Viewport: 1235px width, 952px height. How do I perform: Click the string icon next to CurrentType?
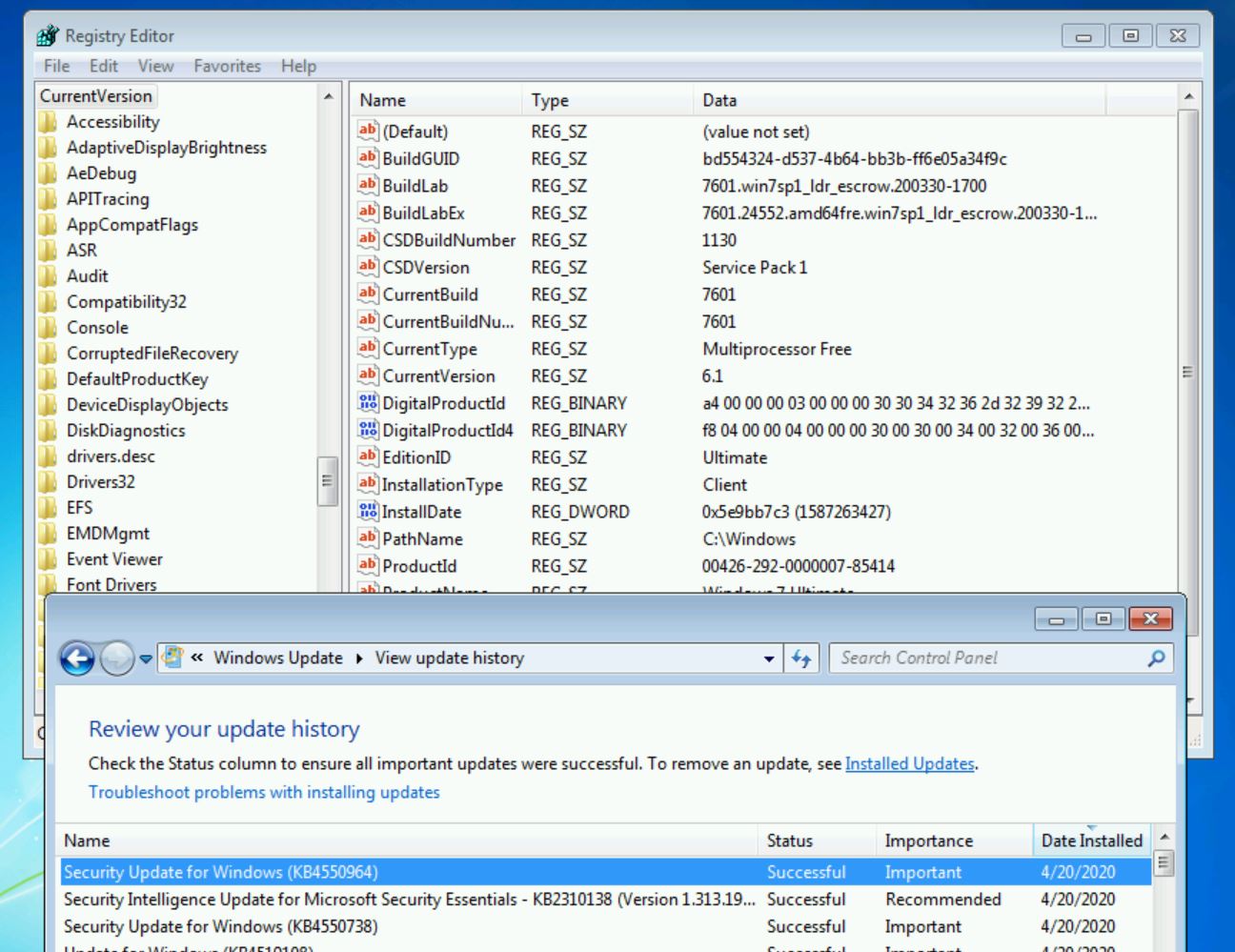pos(368,348)
